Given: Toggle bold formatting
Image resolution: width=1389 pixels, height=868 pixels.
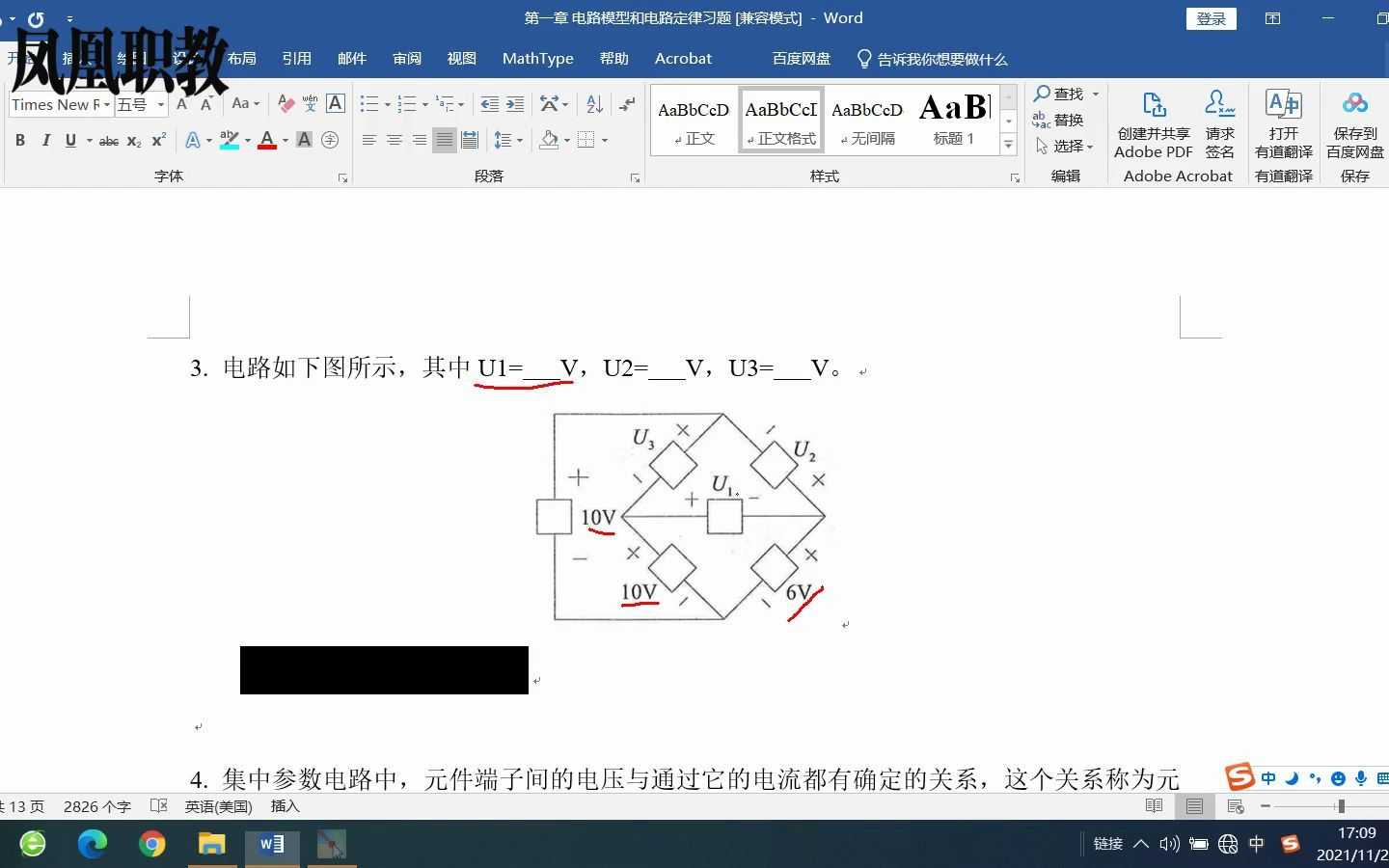Looking at the screenshot, I should pos(20,141).
